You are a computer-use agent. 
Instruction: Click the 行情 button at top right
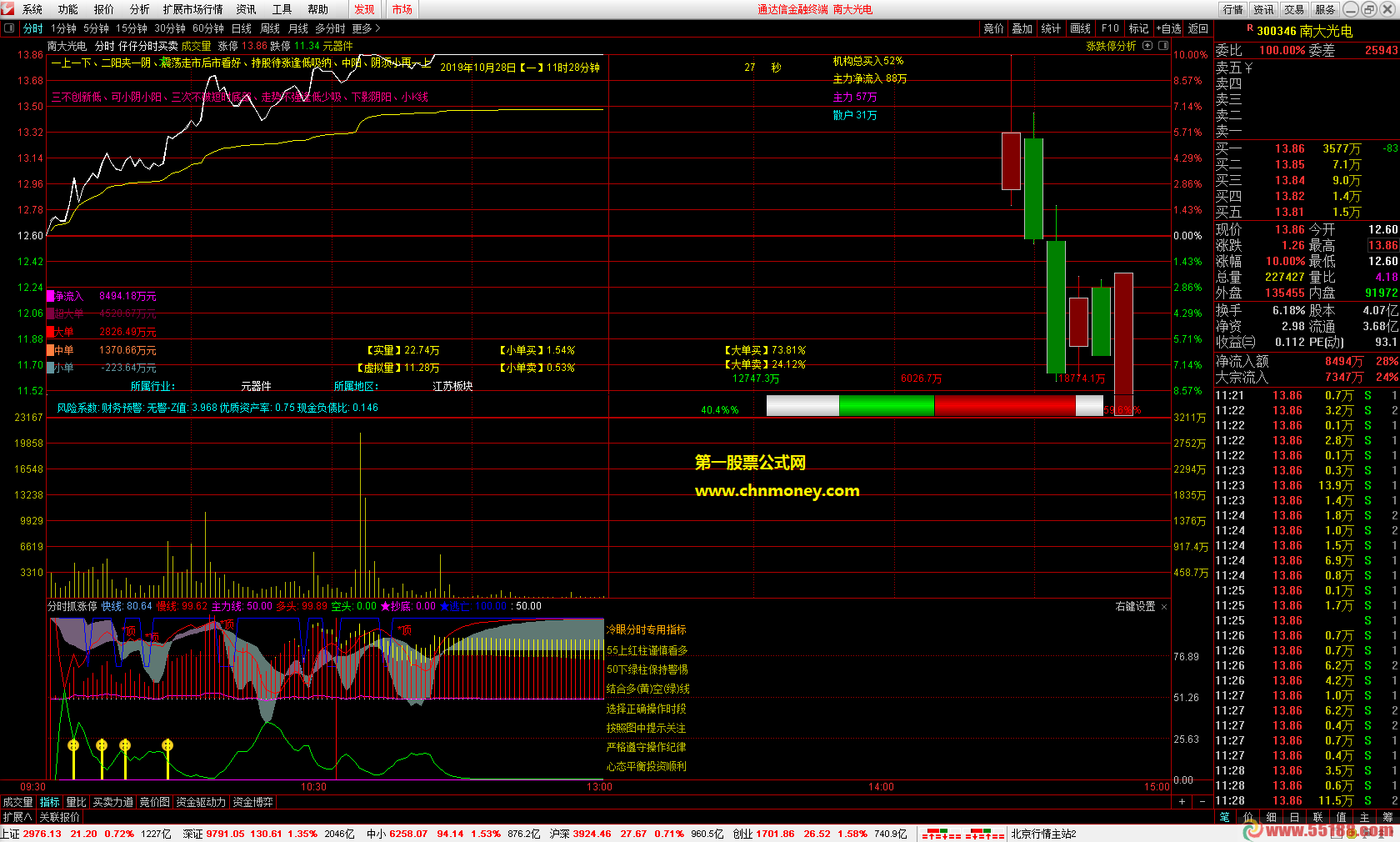1233,9
